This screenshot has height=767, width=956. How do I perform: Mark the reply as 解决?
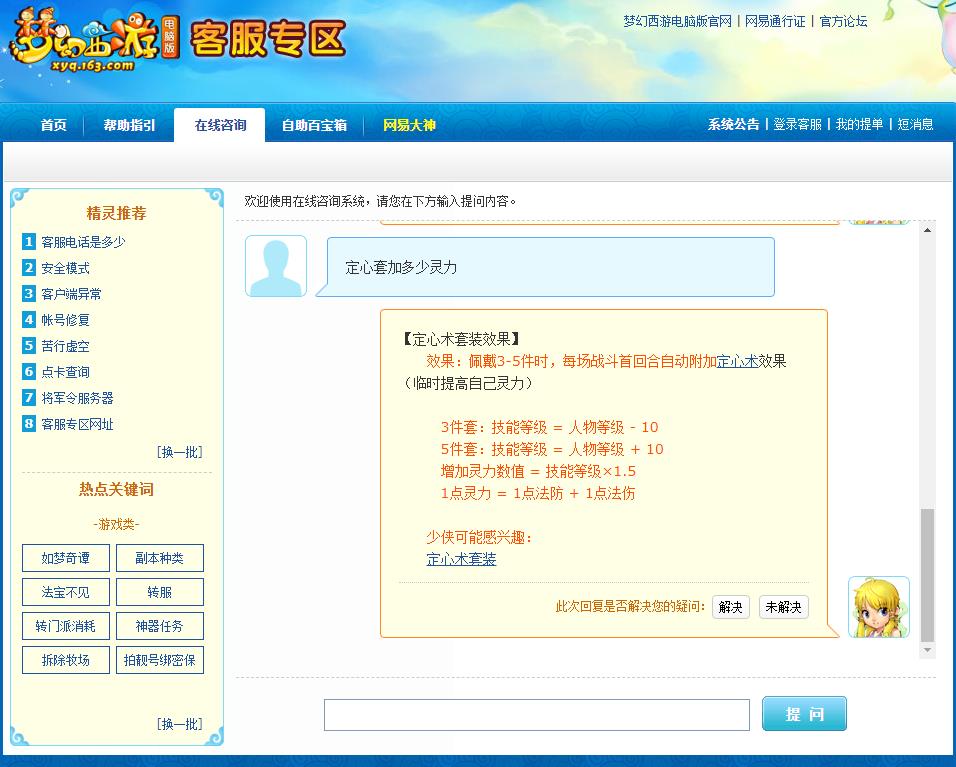point(730,607)
